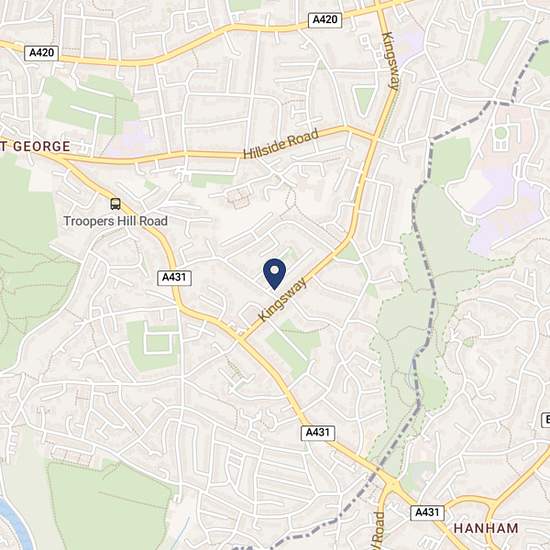Click the rectangular green playing field near A431

point(153,346)
